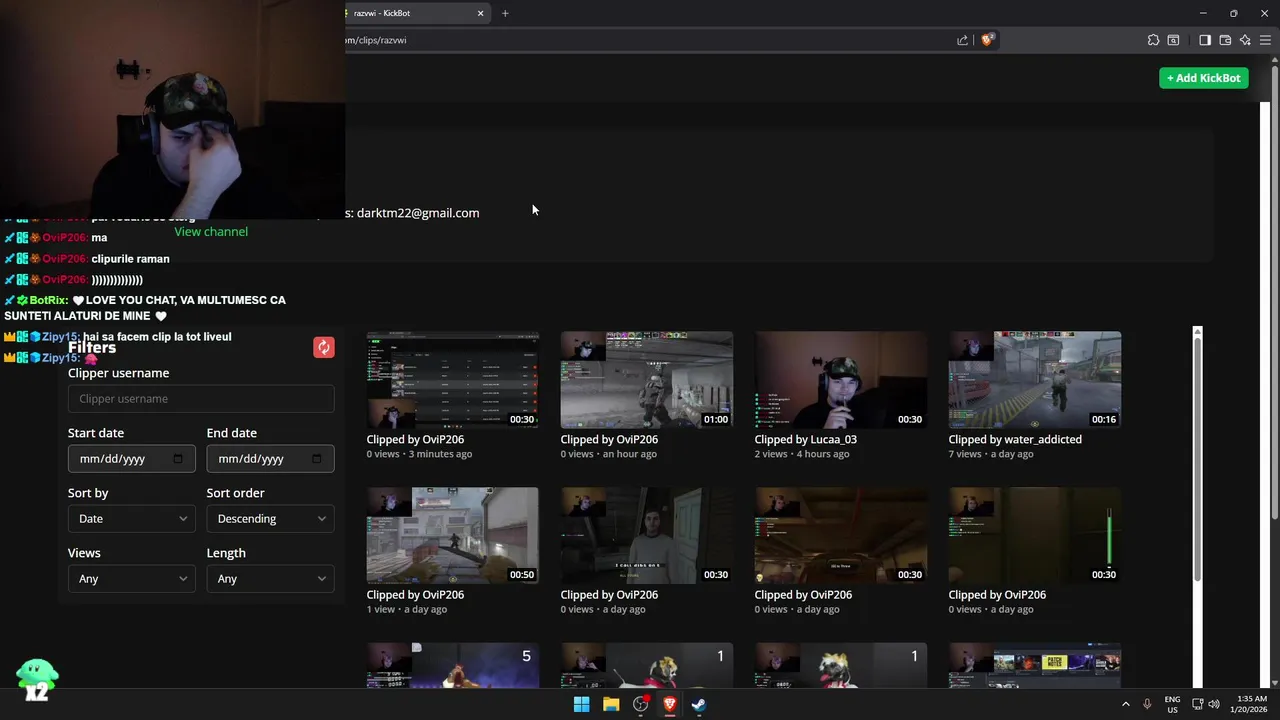Follow the View channel link
This screenshot has width=1280, height=720.
point(211,231)
